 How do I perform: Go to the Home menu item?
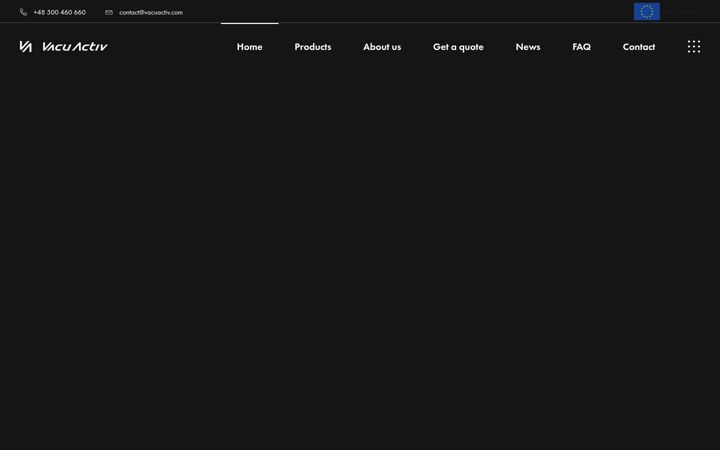(249, 47)
